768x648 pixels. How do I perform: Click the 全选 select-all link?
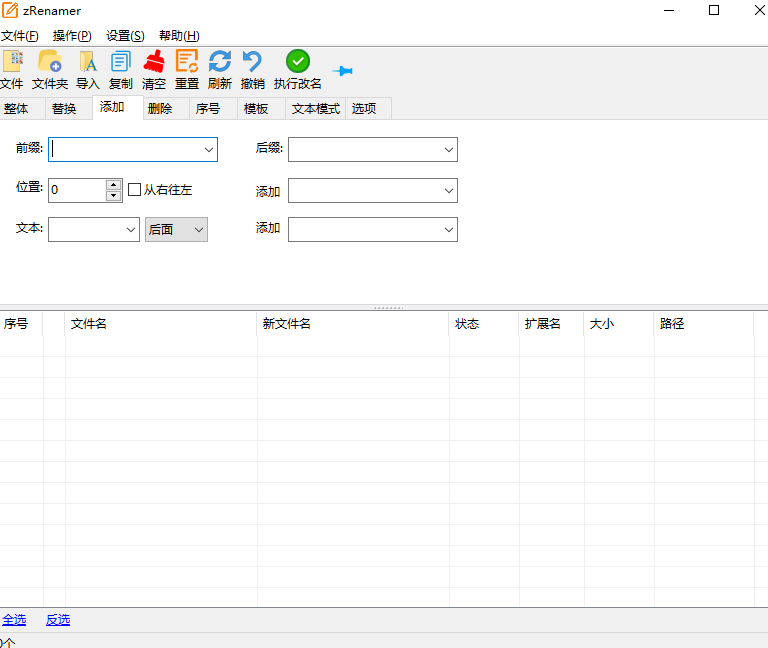[x=14, y=620]
